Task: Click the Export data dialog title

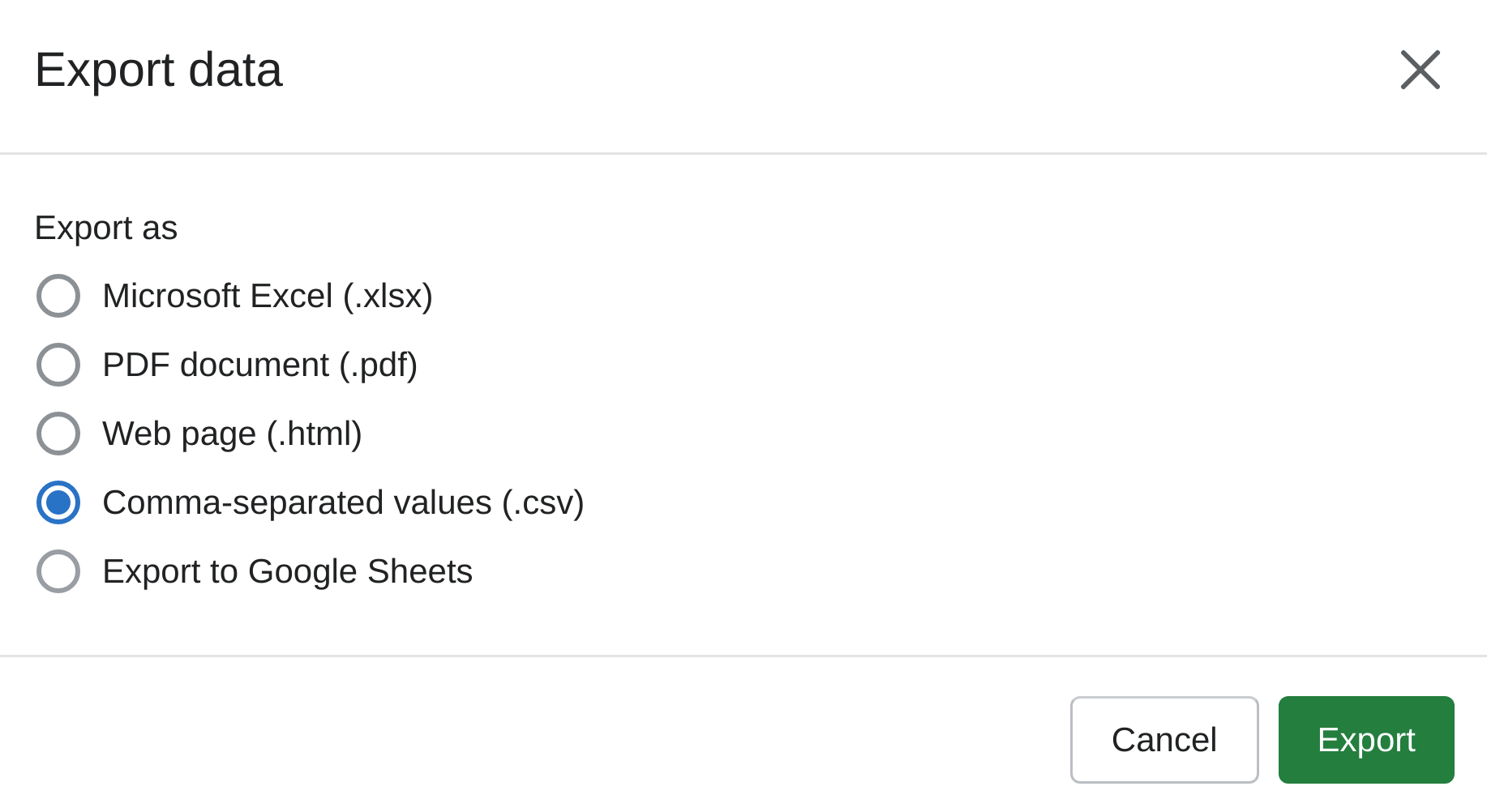Action: pyautogui.click(x=158, y=71)
